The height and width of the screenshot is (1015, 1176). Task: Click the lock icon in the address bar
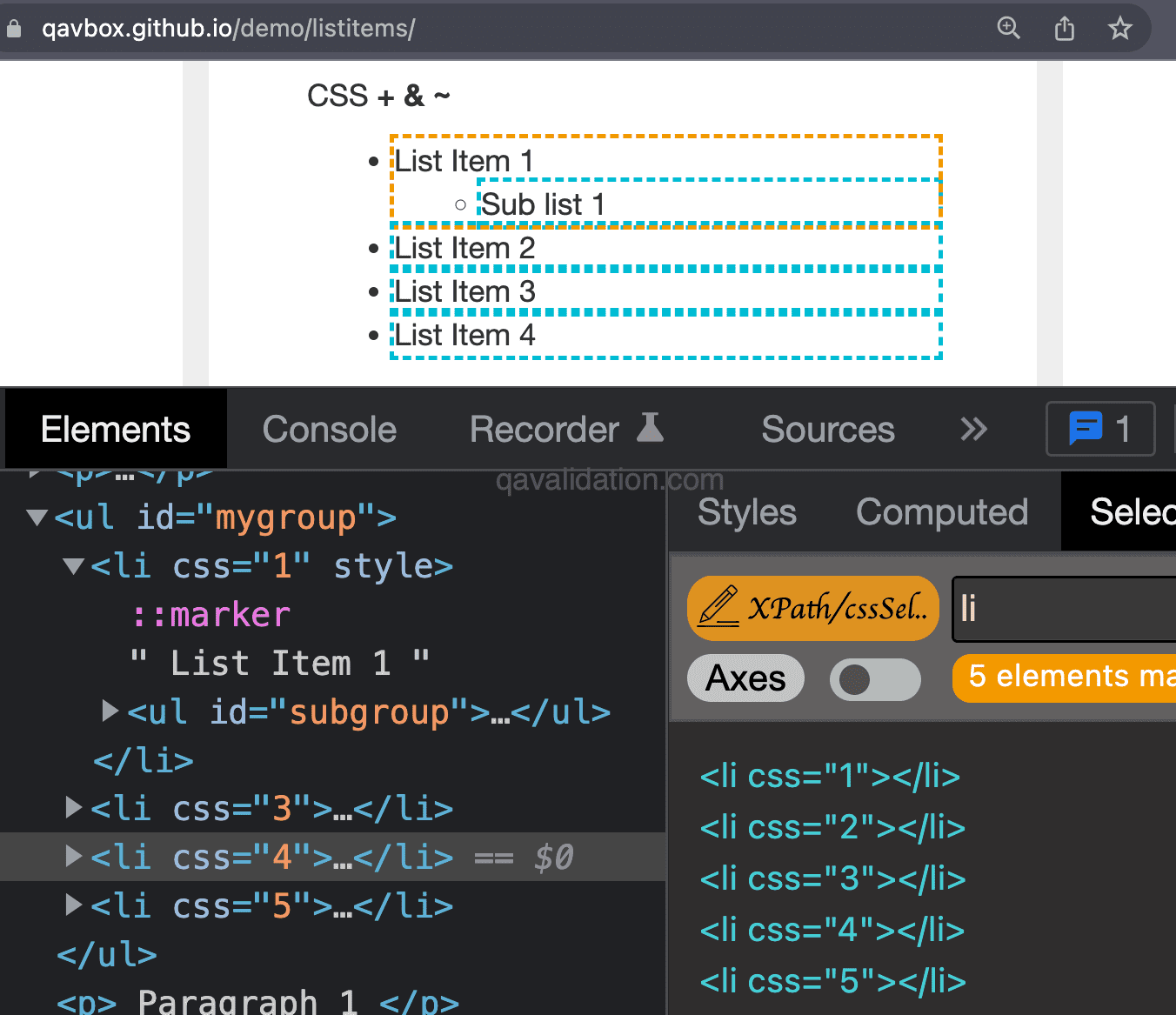click(13, 27)
